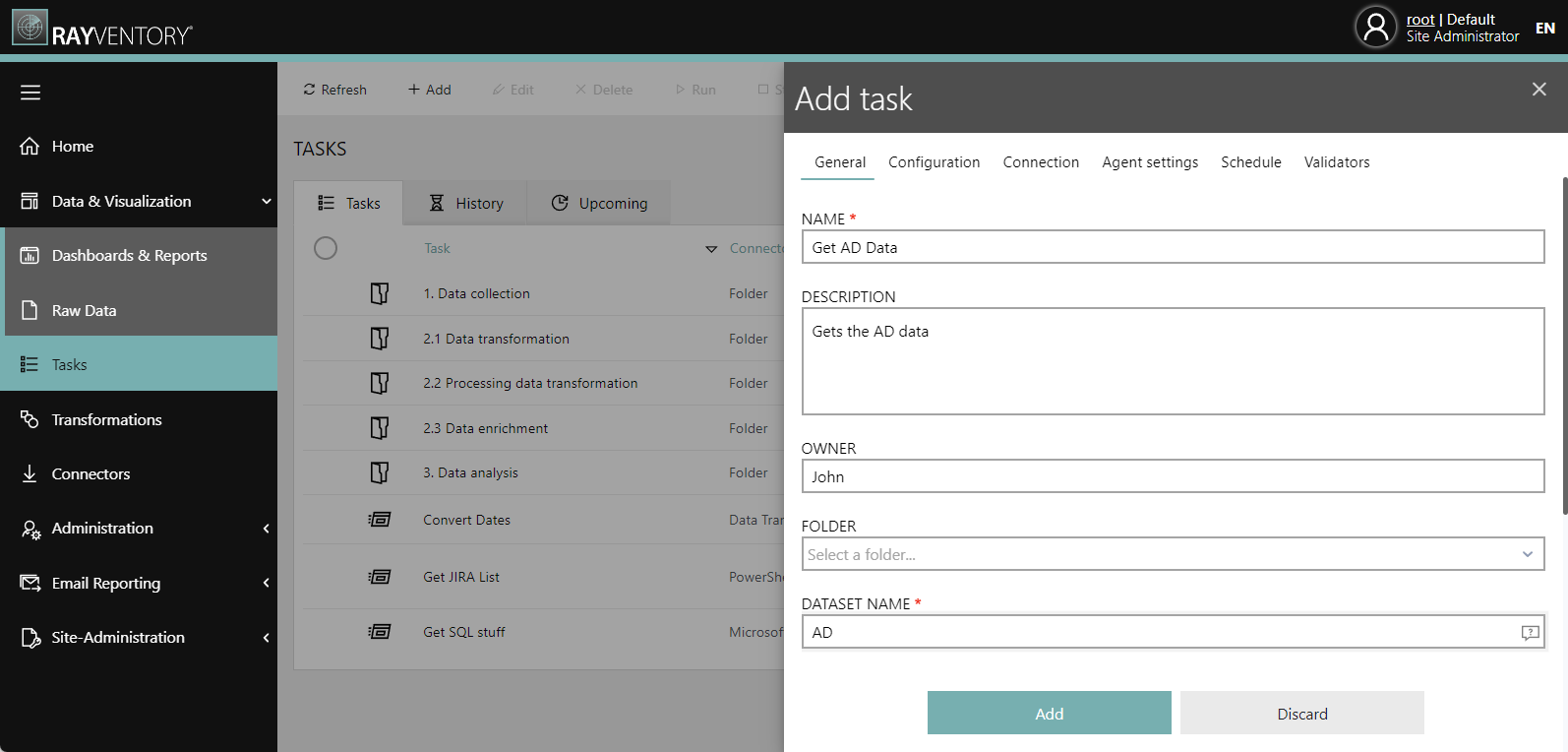Click the Connectors download icon
Image resolution: width=1568 pixels, height=752 pixels.
click(30, 474)
